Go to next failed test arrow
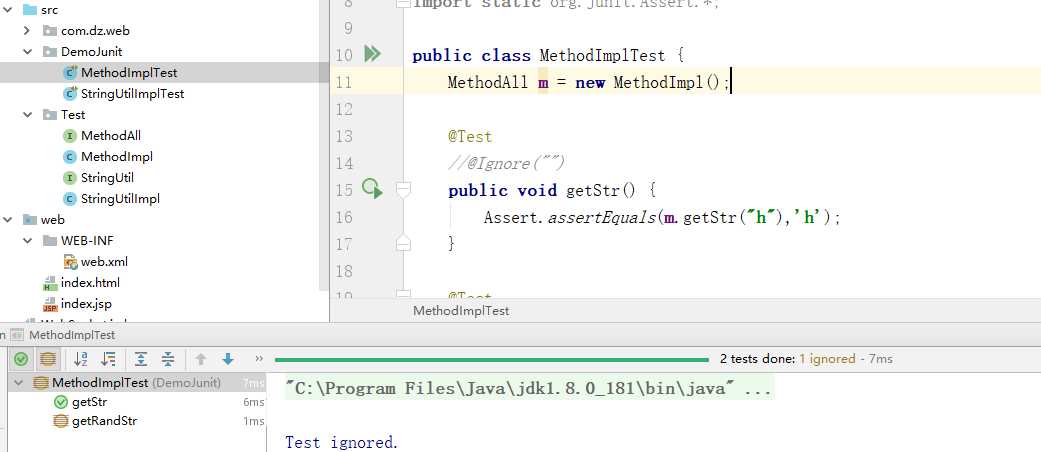Viewport: 1041px width, 452px height. click(228, 360)
